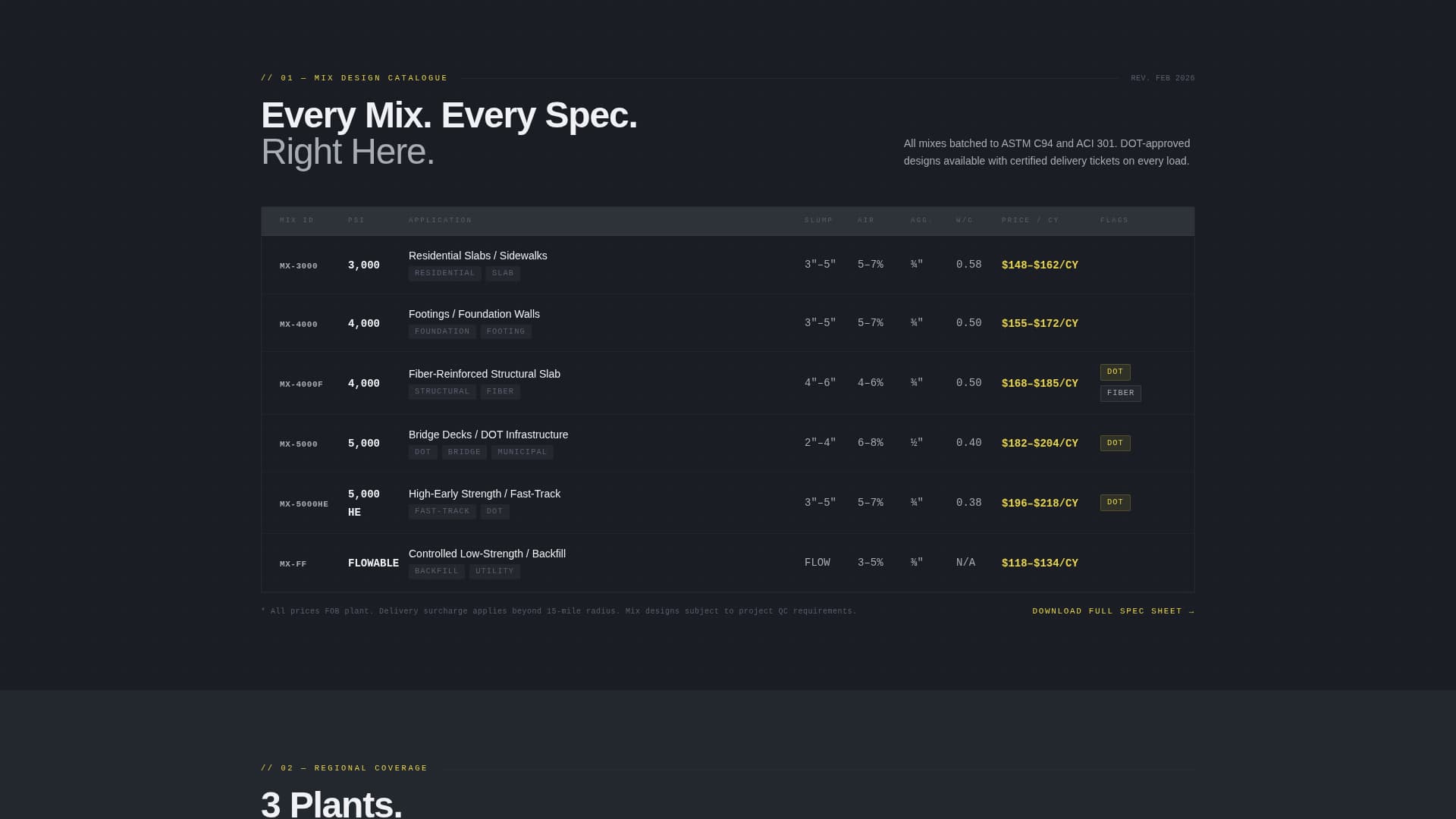This screenshot has height=819, width=1456.
Task: Select the MX-5000 mix ID cell
Action: tap(299, 444)
